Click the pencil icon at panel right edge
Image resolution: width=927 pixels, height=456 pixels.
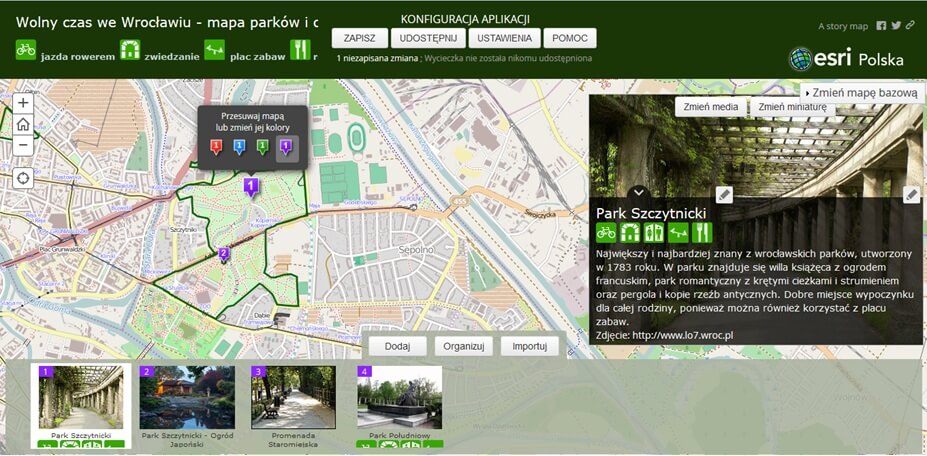(912, 195)
